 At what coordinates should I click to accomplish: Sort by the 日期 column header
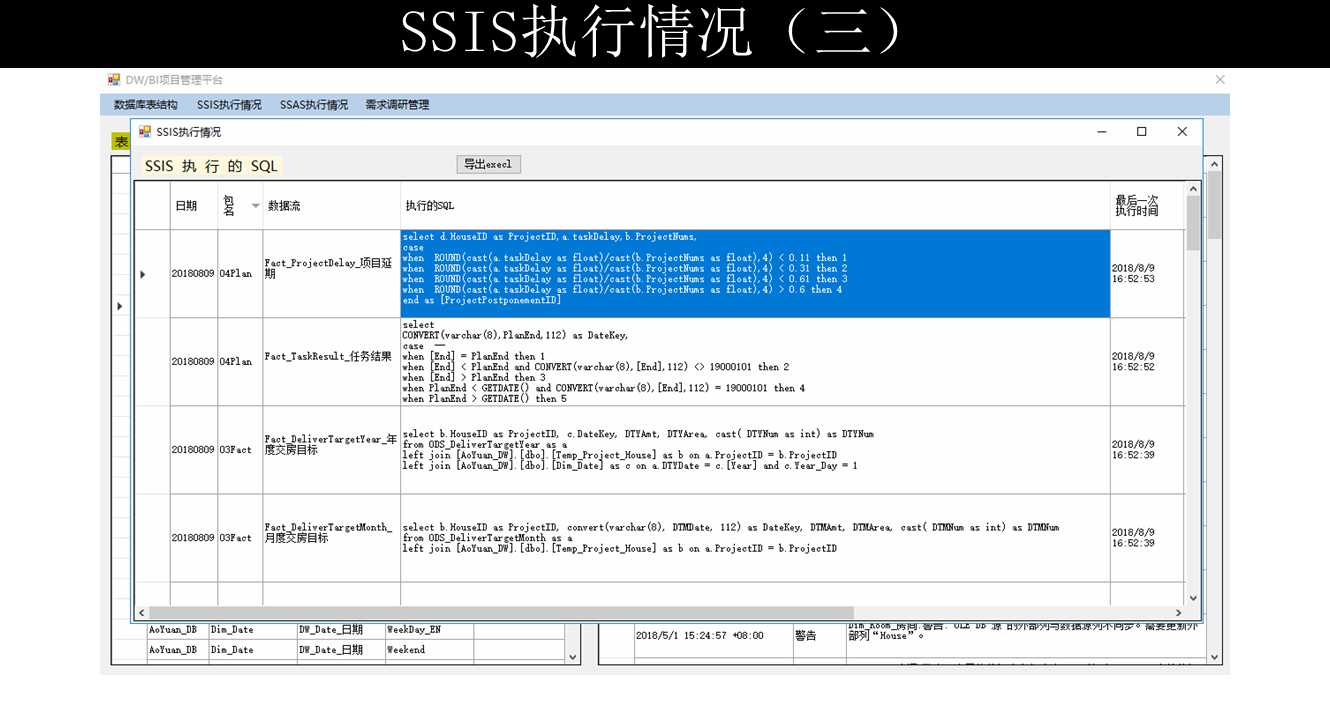tap(194, 205)
